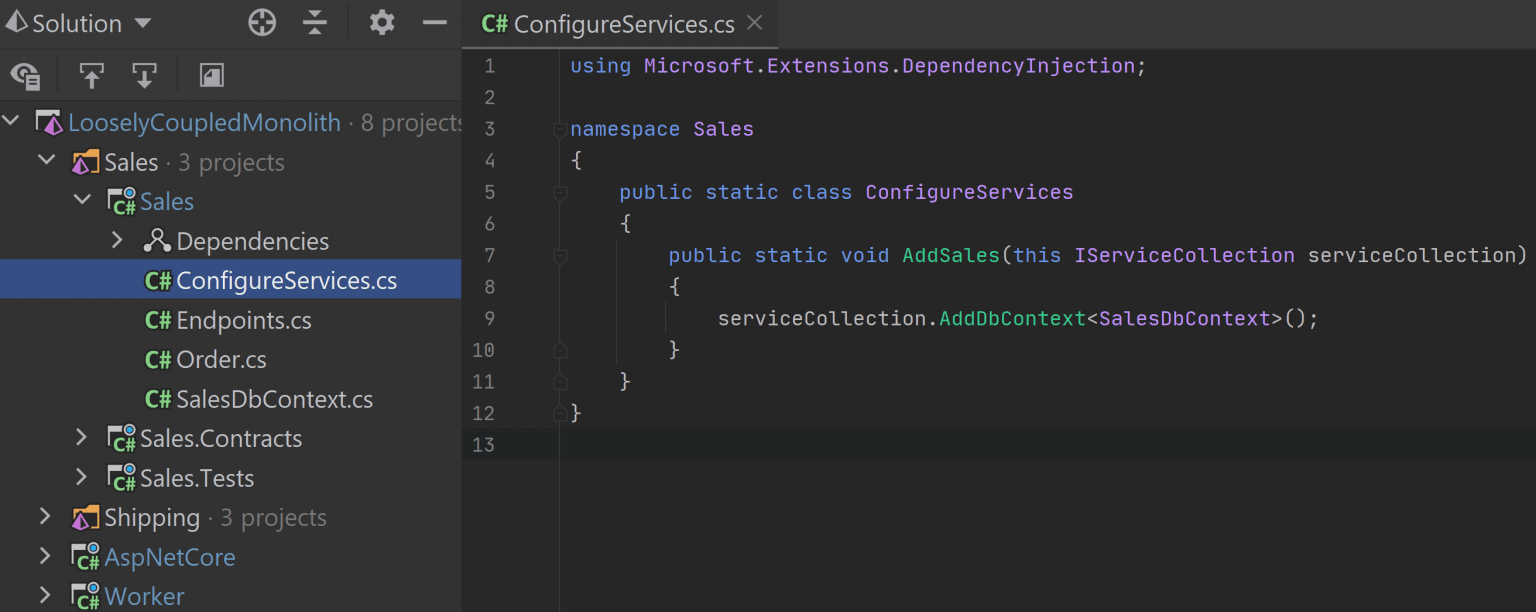Click the upward arrow navigation icon
Screen dimensions: 1536x612
[x=91, y=75]
